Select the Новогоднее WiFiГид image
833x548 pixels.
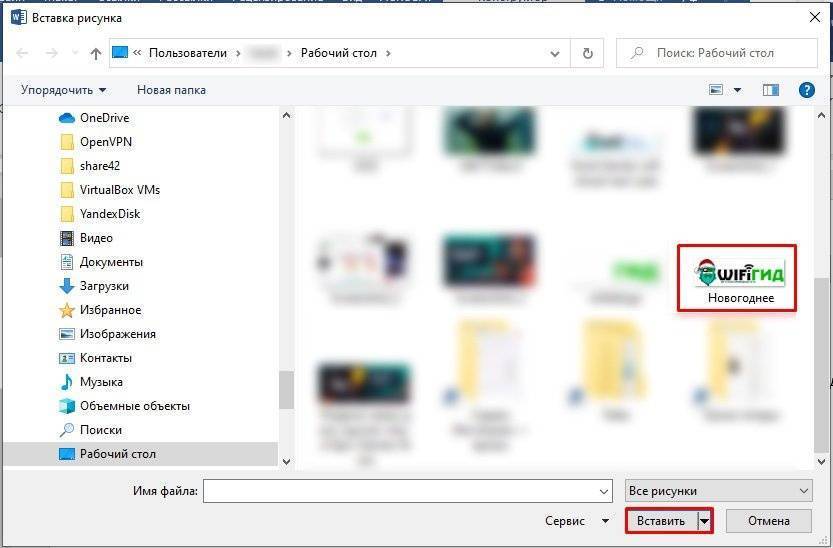click(x=737, y=278)
